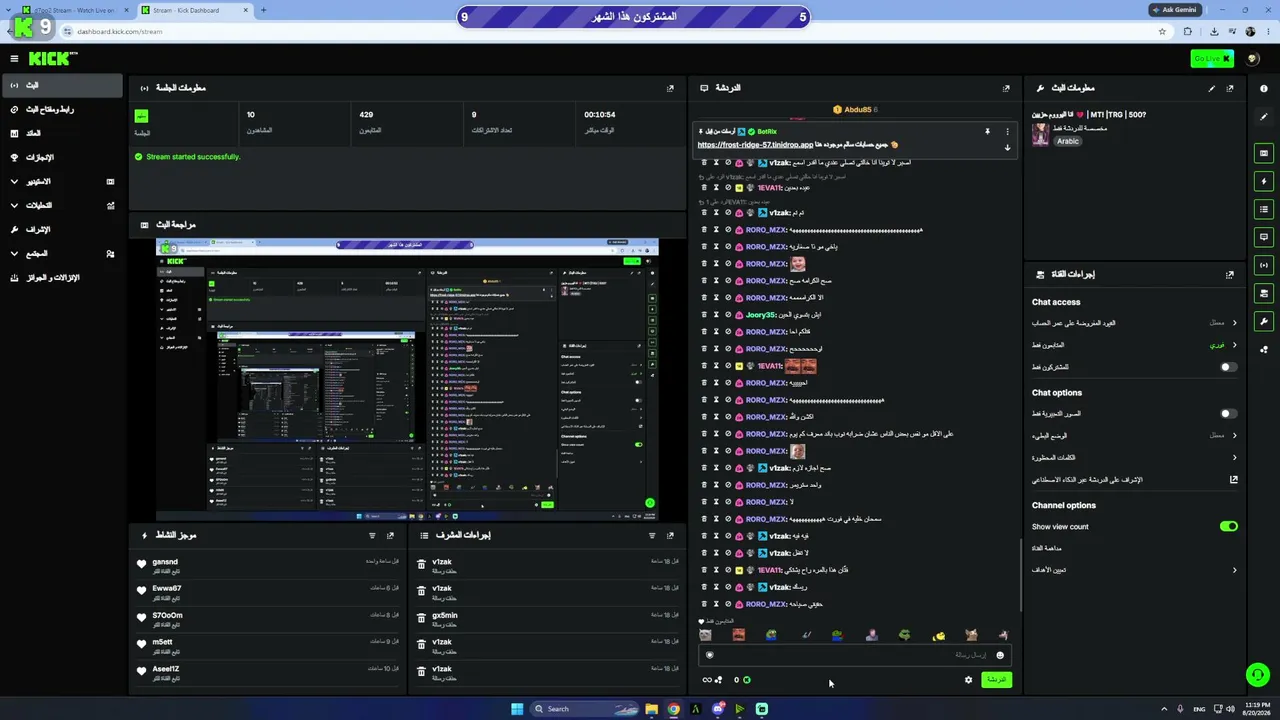1280x720 pixels.
Task: Open الإنزالات و الجوائز (drops and rewards) in sidebar
Action: [x=62, y=278]
